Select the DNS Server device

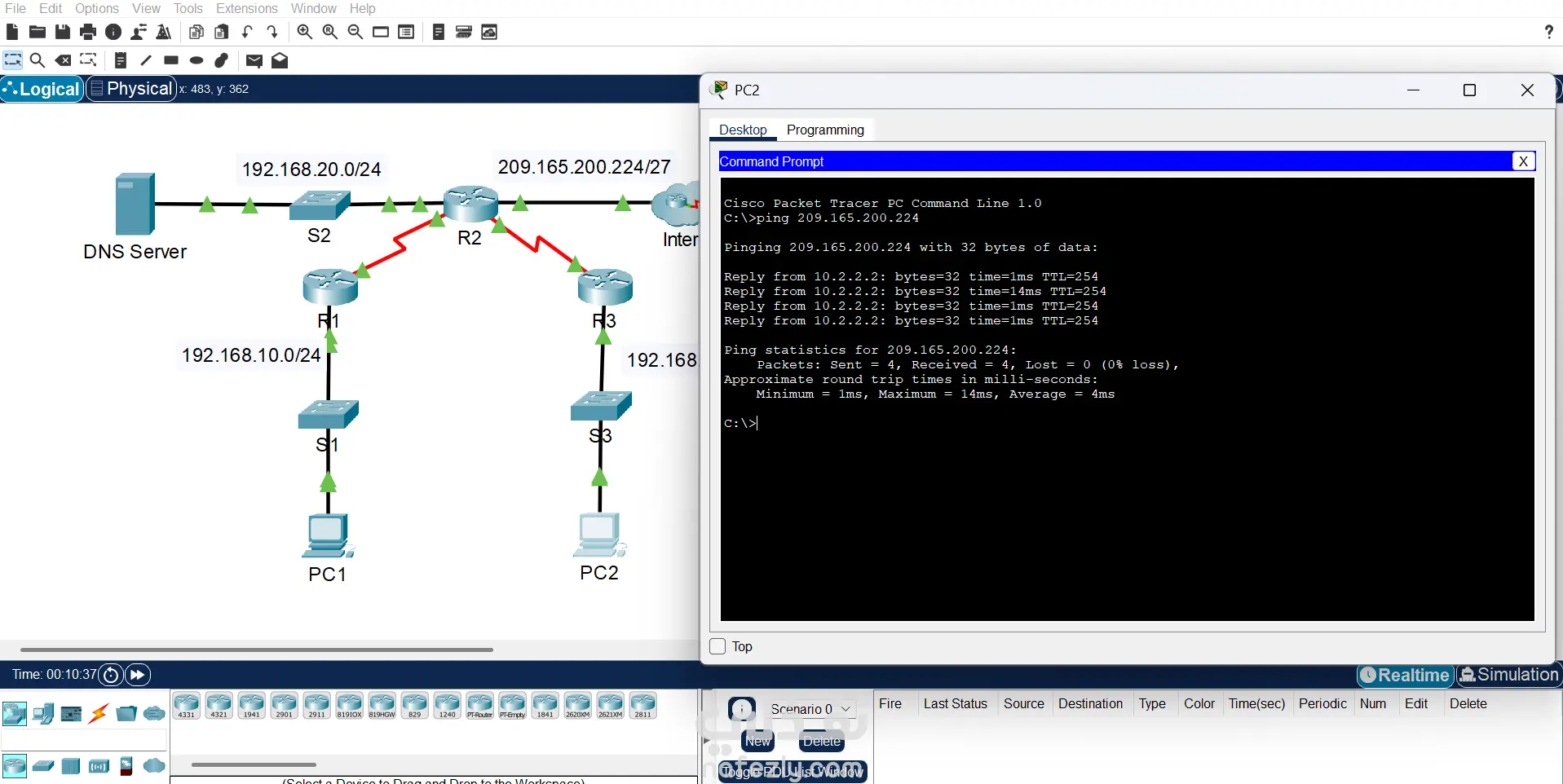pos(135,204)
